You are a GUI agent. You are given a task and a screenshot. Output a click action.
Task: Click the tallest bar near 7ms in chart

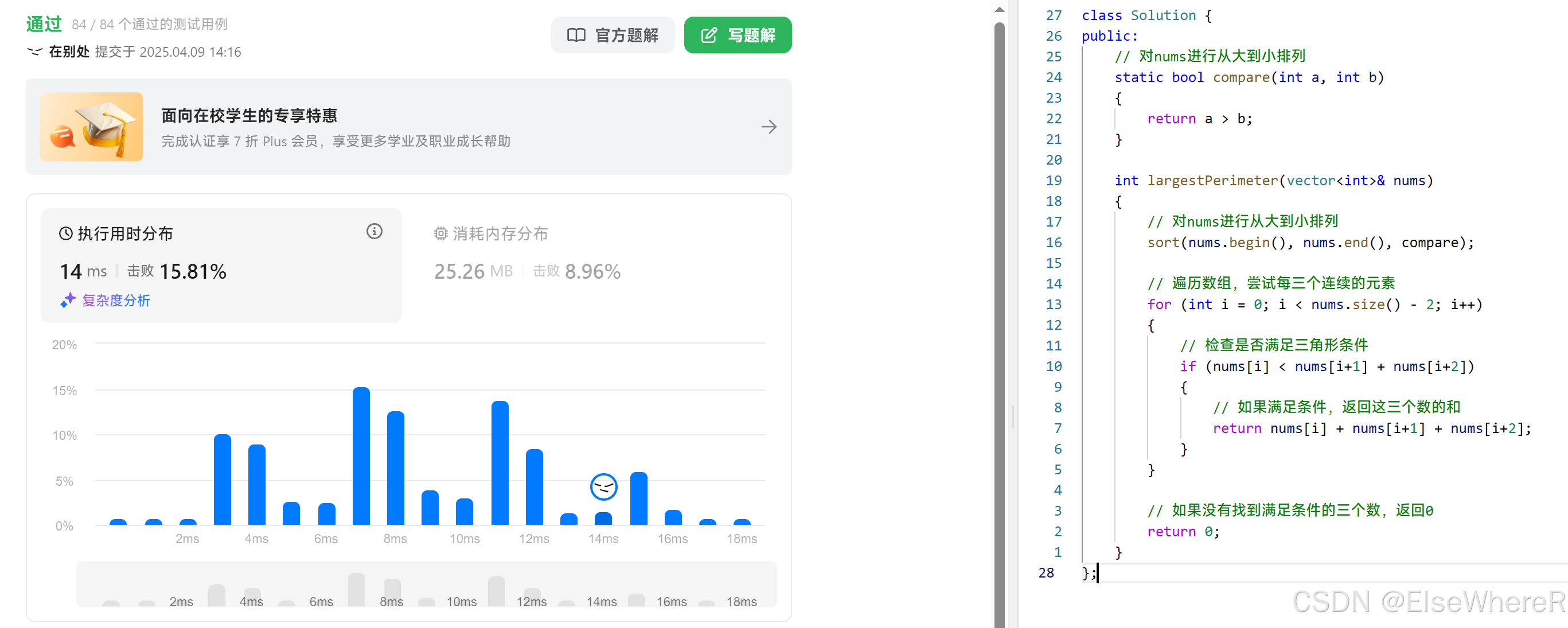click(x=361, y=456)
